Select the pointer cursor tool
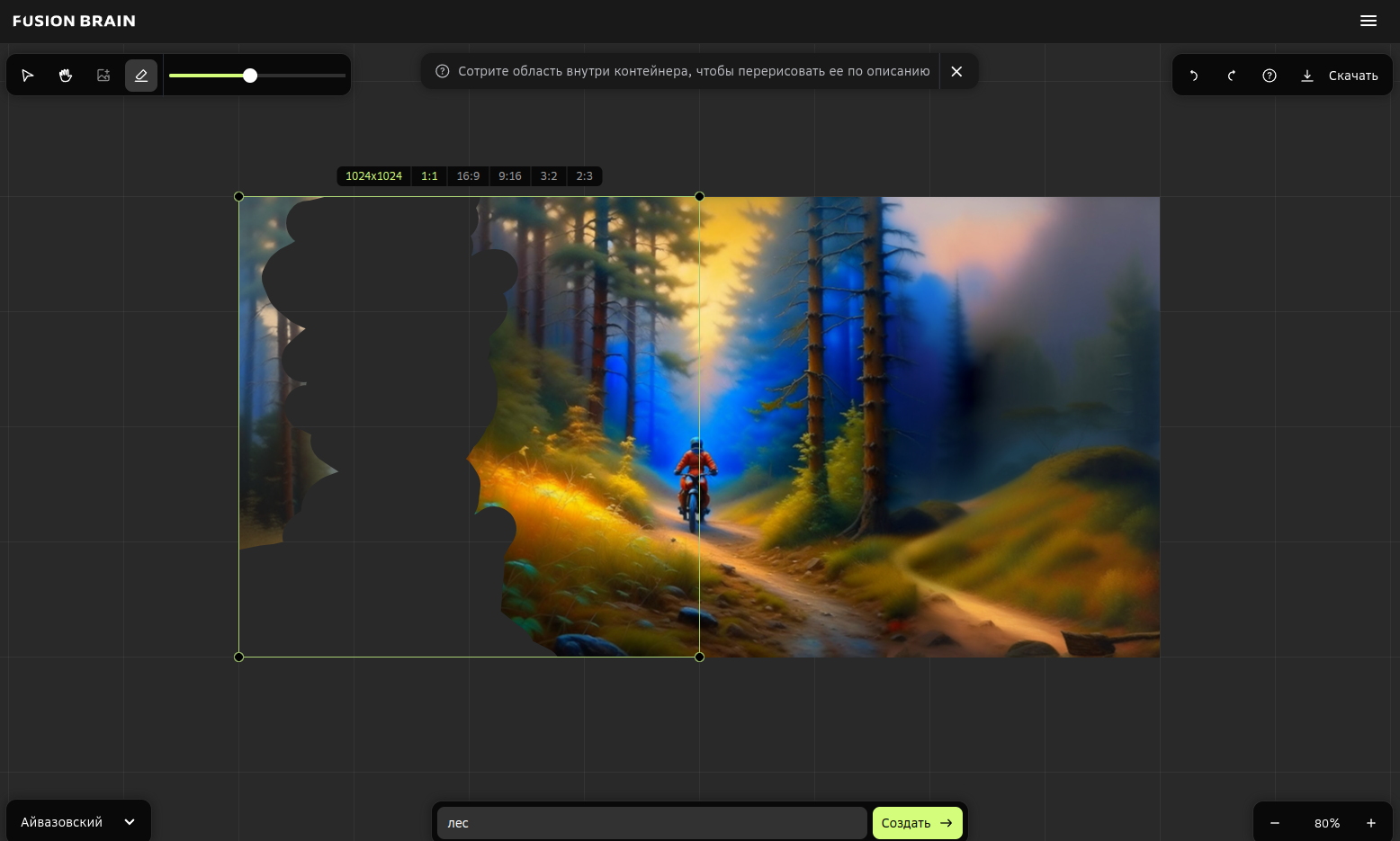Viewport: 1400px width, 841px height. [x=28, y=76]
